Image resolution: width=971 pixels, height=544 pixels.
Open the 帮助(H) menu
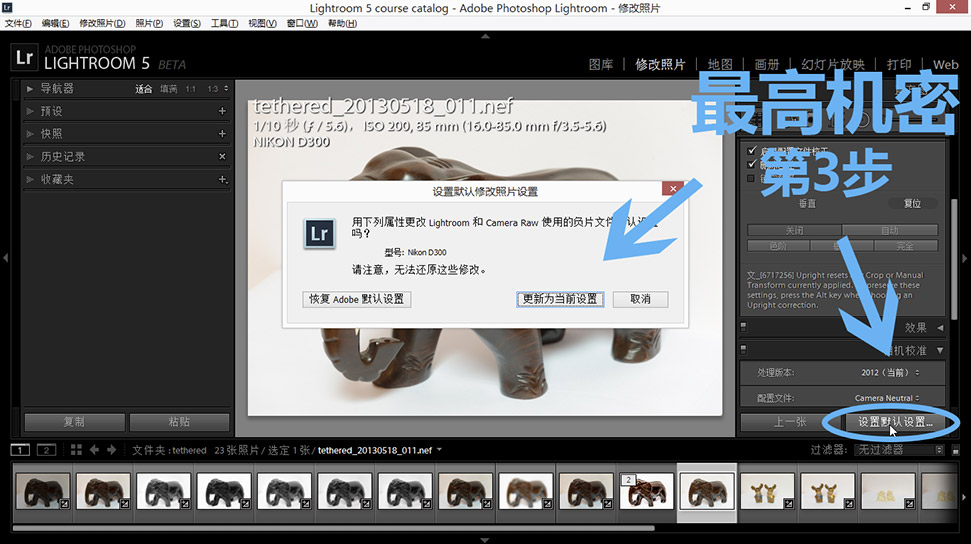click(x=342, y=24)
